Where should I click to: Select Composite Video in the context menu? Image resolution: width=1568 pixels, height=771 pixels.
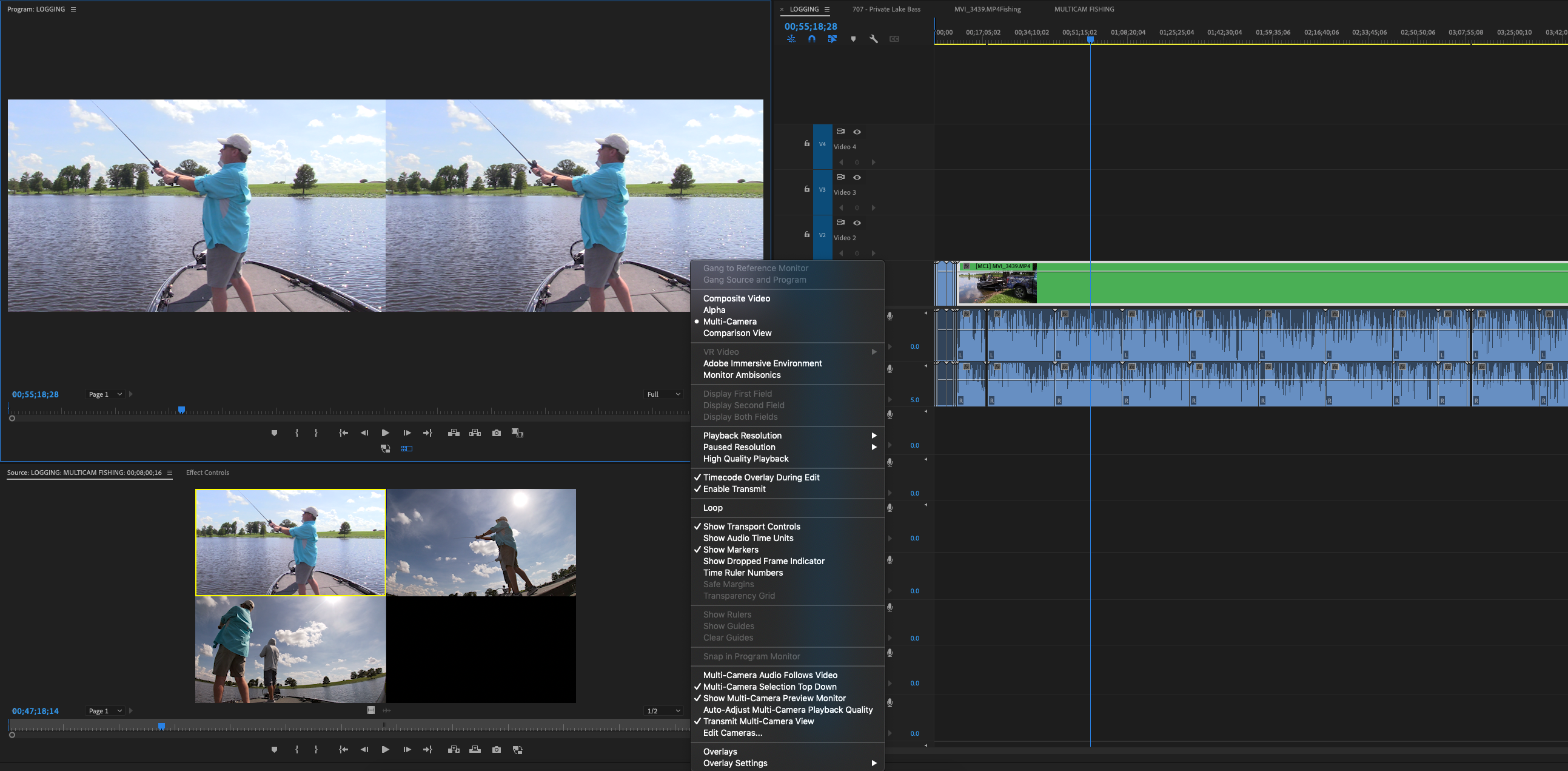click(737, 298)
